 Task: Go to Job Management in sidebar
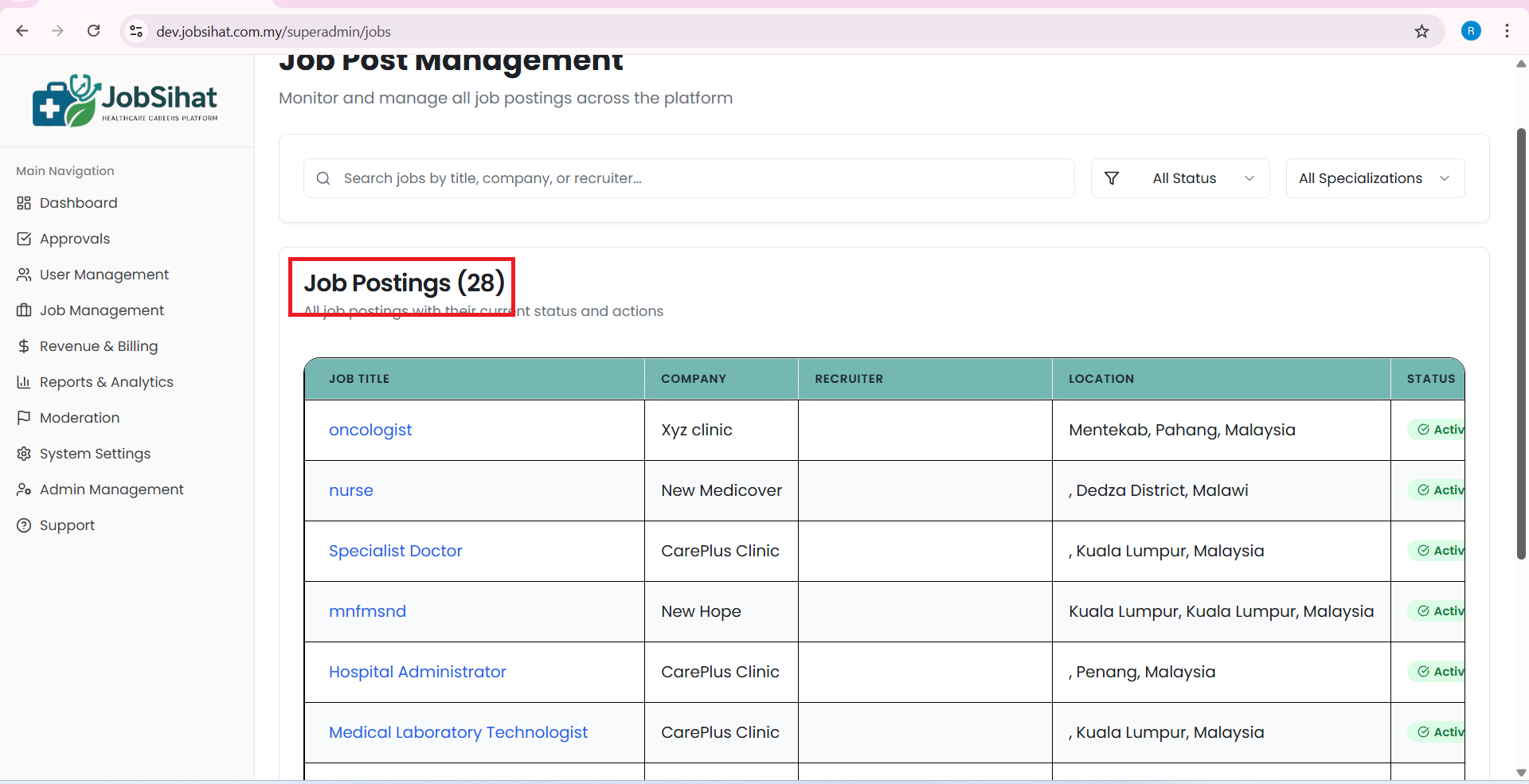pyautogui.click(x=102, y=310)
